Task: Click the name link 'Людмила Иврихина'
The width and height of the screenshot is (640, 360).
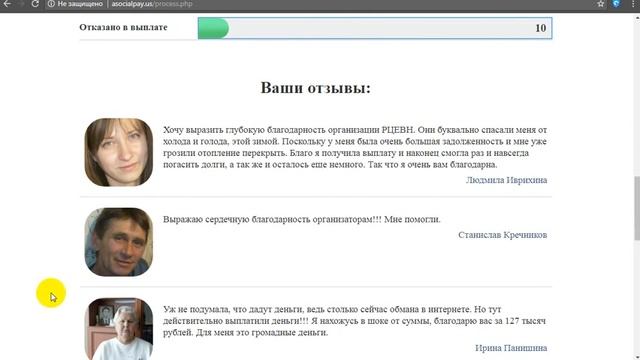Action: pos(506,180)
